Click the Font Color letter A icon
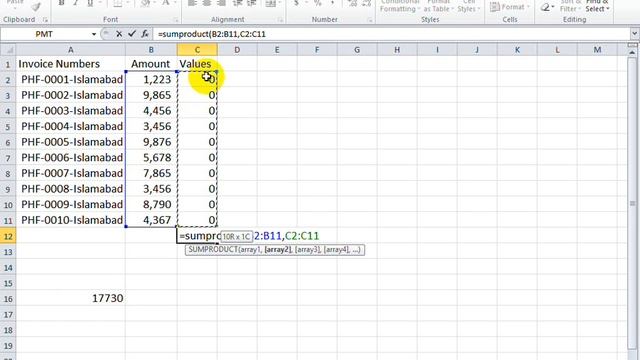 click(x=166, y=3)
